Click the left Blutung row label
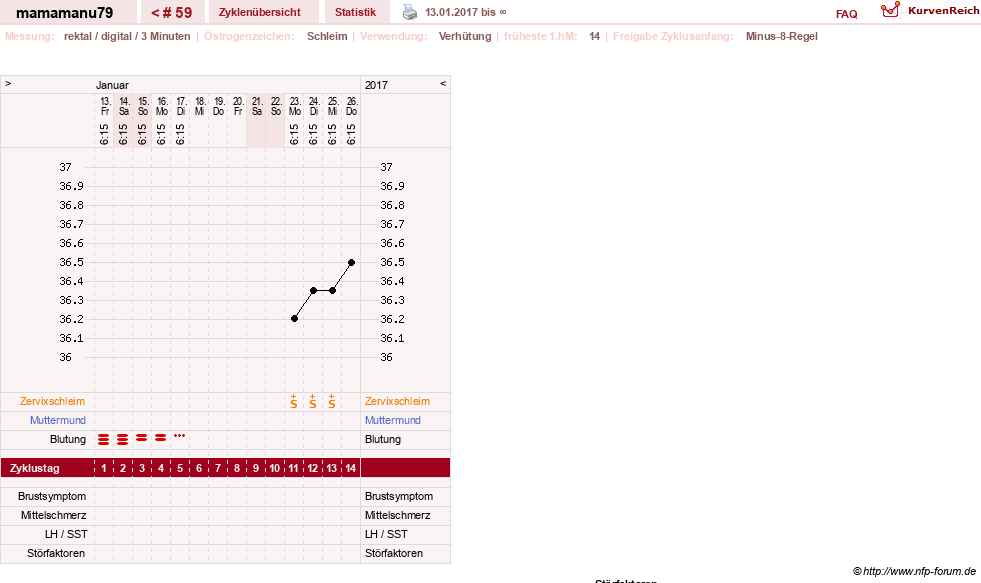 pos(68,439)
